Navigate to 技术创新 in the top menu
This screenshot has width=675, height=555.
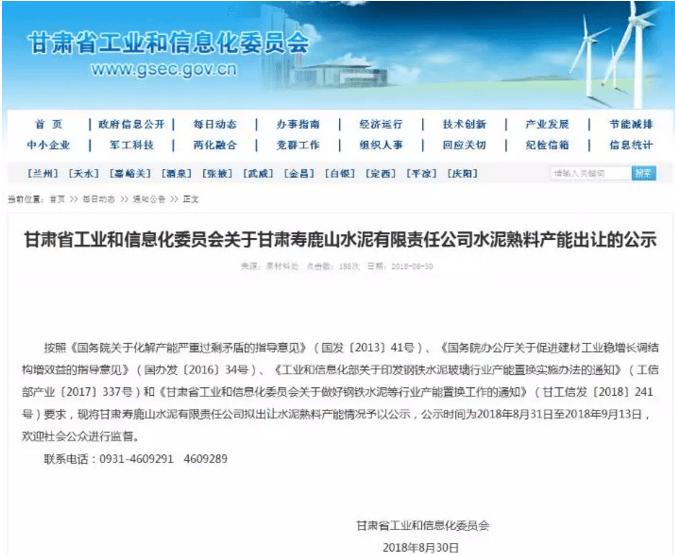coord(464,124)
